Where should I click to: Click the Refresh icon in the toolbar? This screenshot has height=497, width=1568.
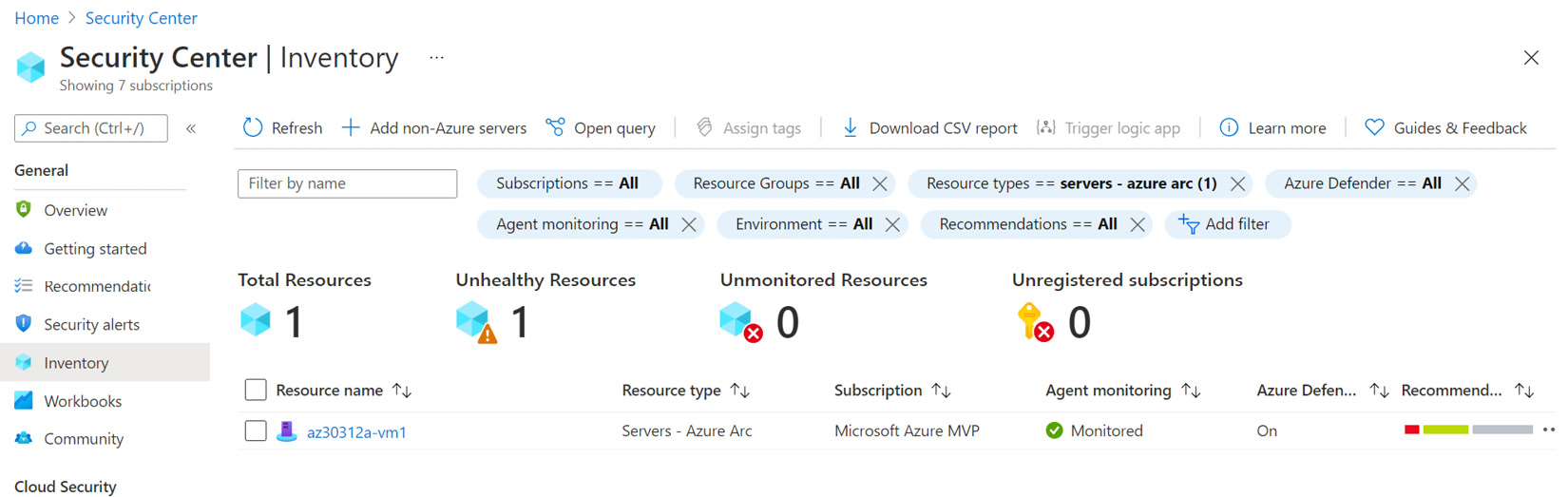(253, 127)
